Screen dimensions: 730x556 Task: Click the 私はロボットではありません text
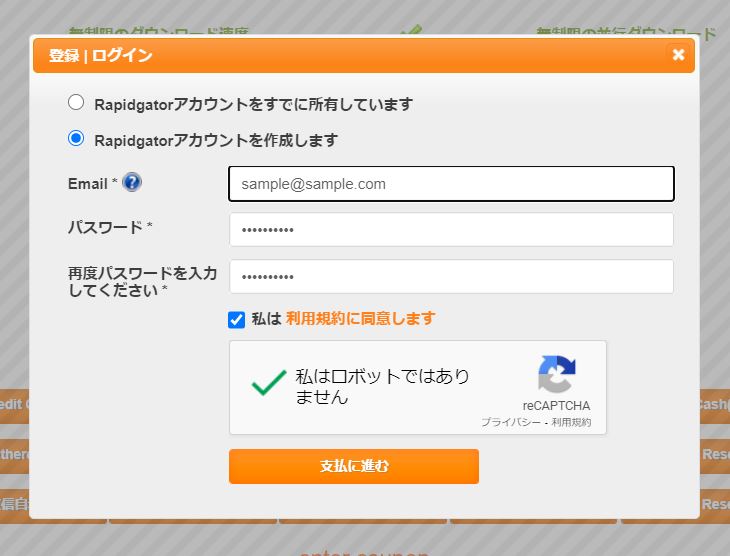[382, 386]
